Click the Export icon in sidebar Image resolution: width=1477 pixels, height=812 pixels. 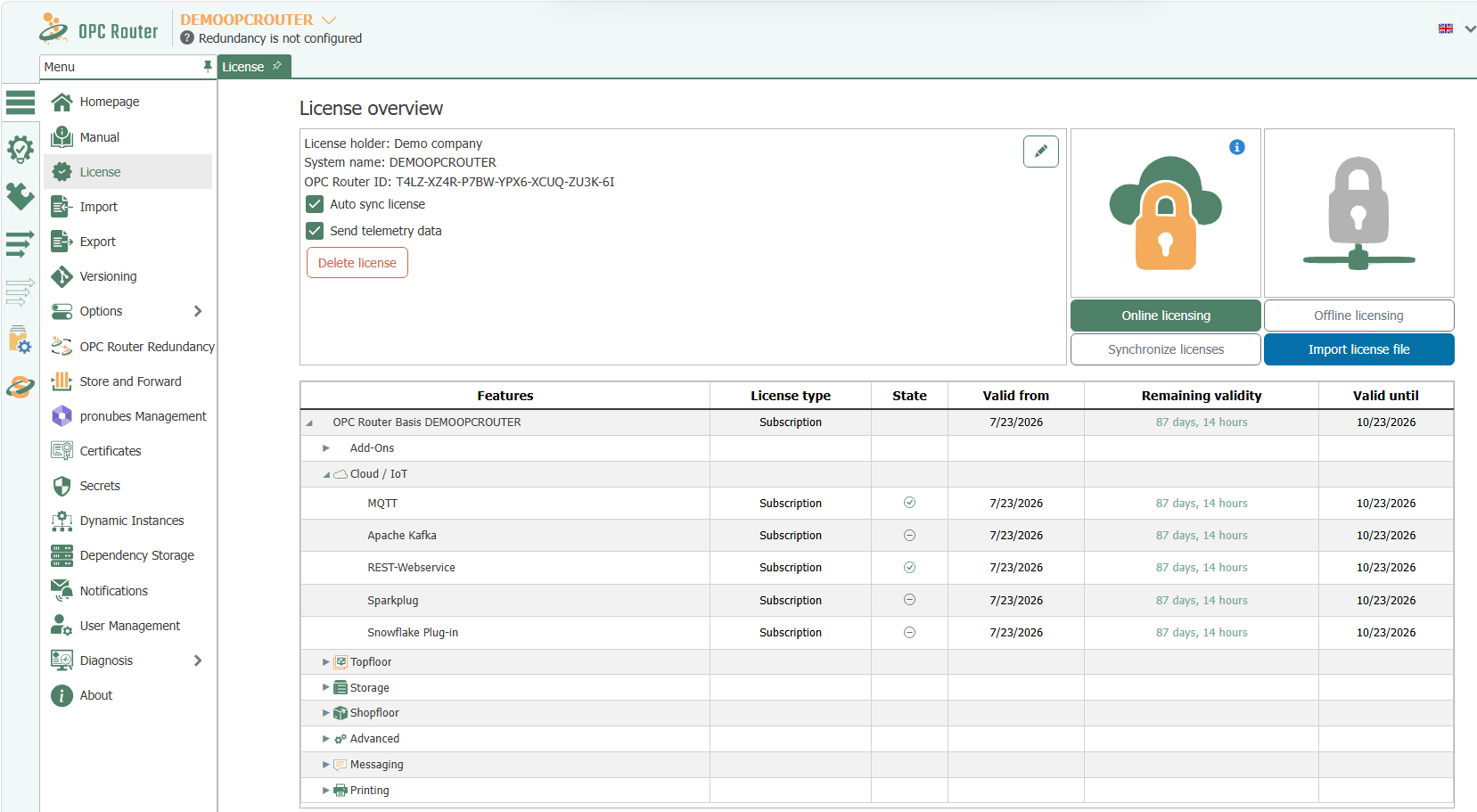[62, 242]
